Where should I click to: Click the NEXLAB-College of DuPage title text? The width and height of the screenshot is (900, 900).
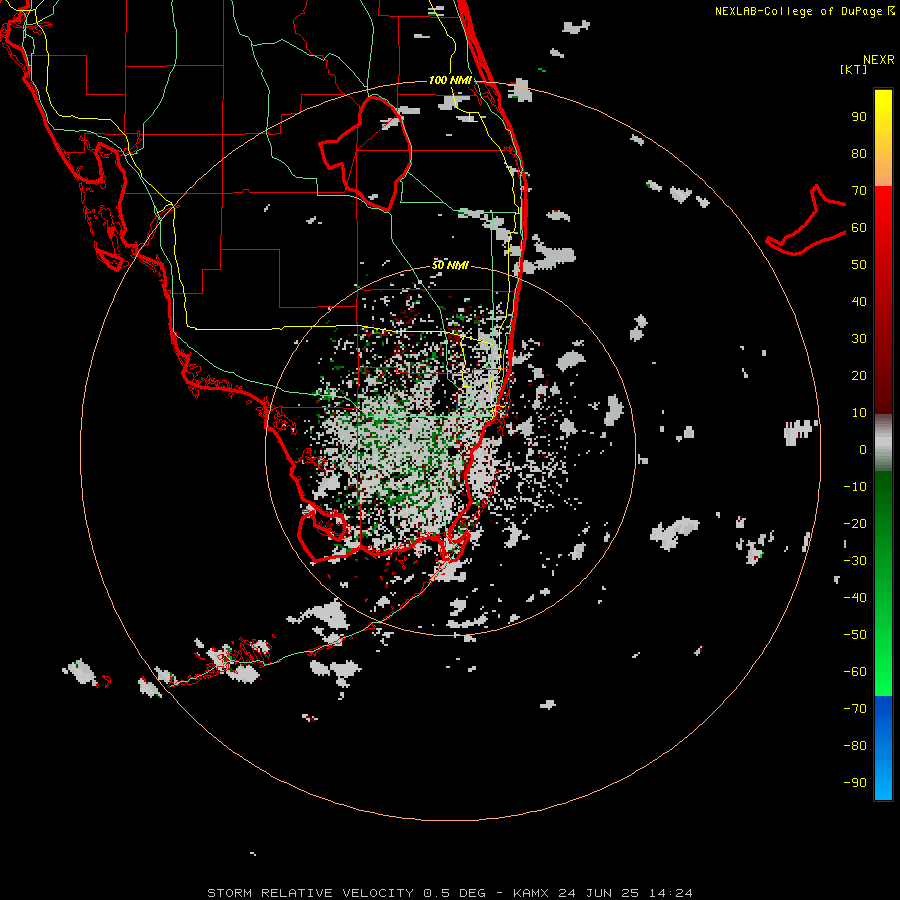[798, 11]
